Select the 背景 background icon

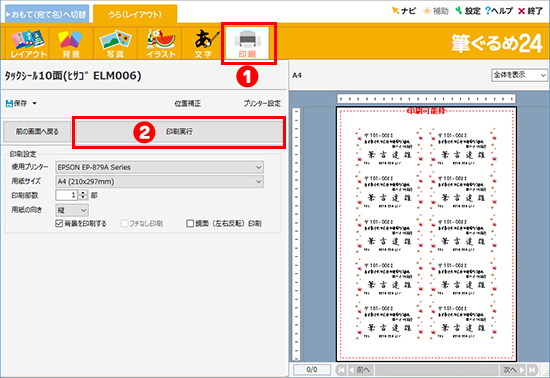tap(71, 43)
